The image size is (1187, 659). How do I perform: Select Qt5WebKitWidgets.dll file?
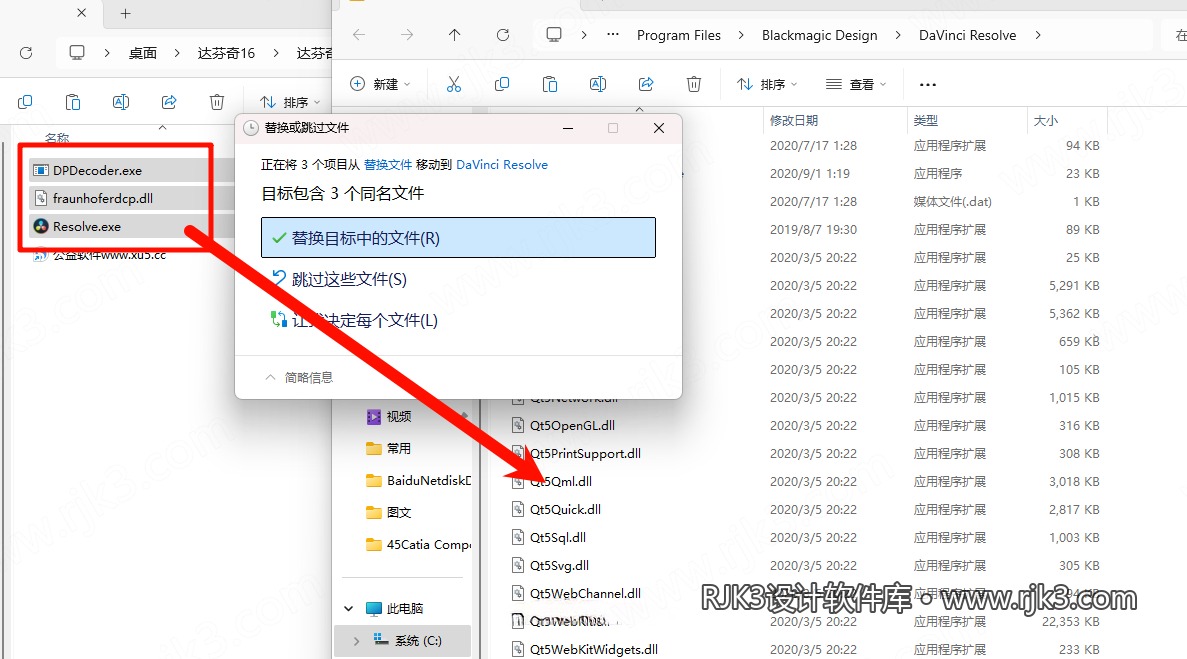(594, 649)
